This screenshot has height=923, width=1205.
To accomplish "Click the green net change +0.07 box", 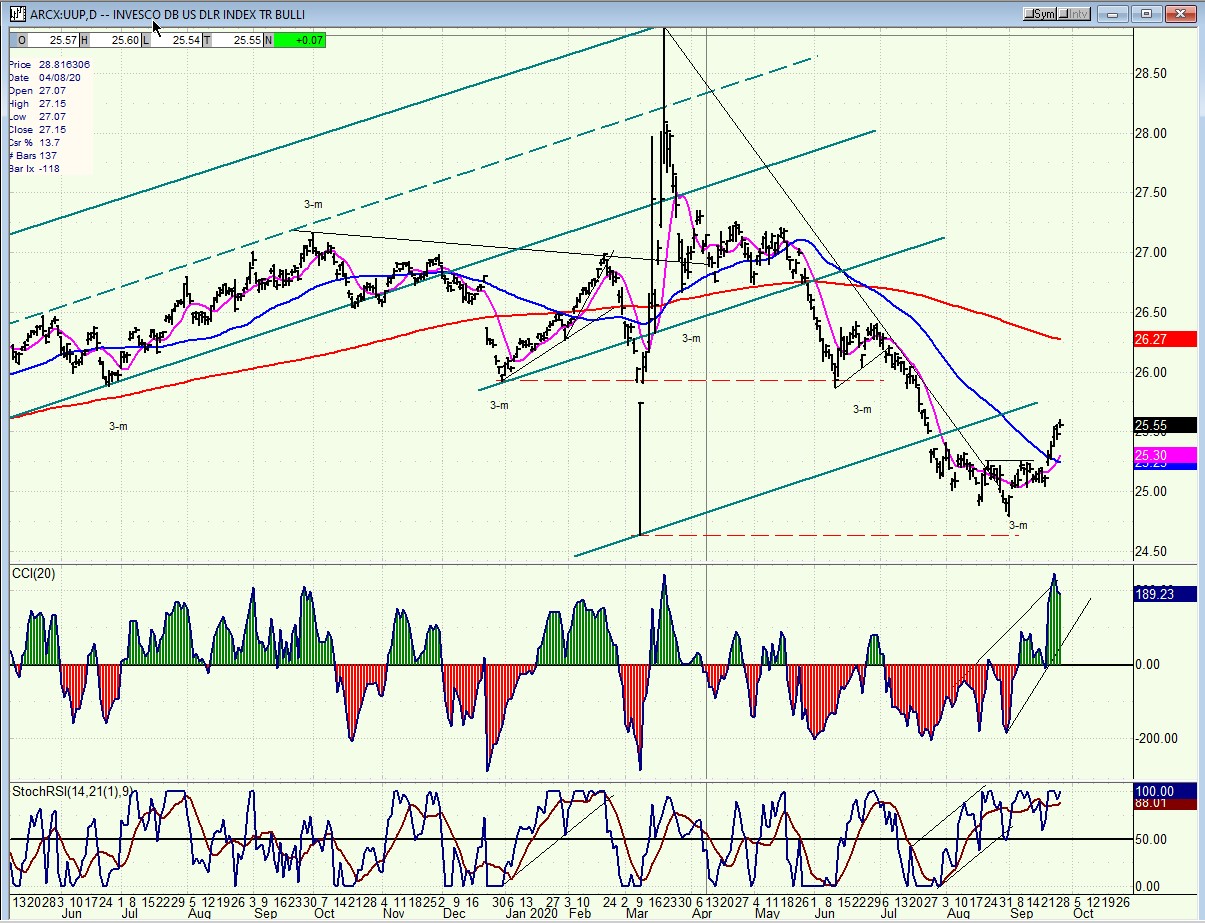I will [x=298, y=39].
